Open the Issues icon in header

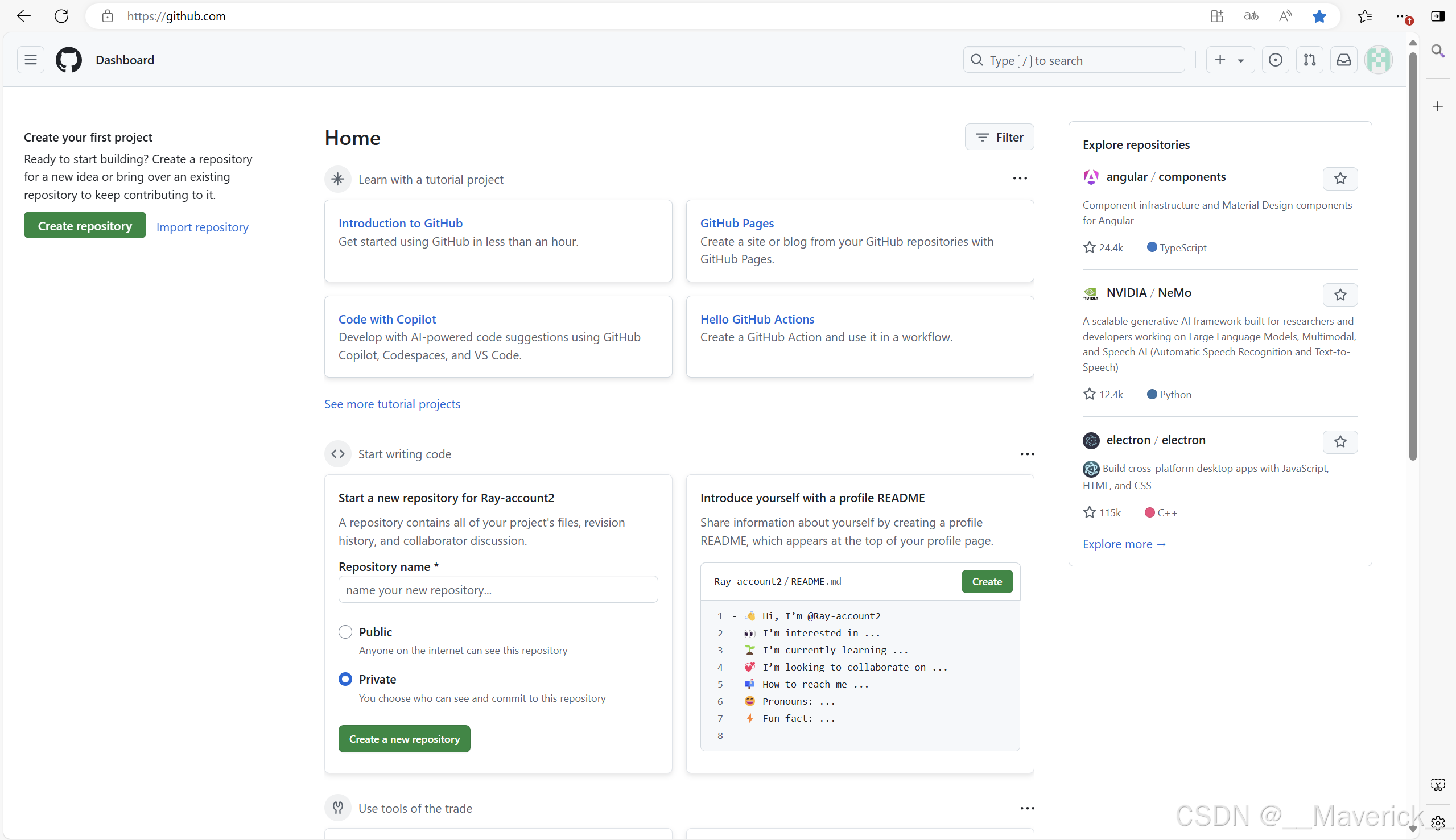1276,60
